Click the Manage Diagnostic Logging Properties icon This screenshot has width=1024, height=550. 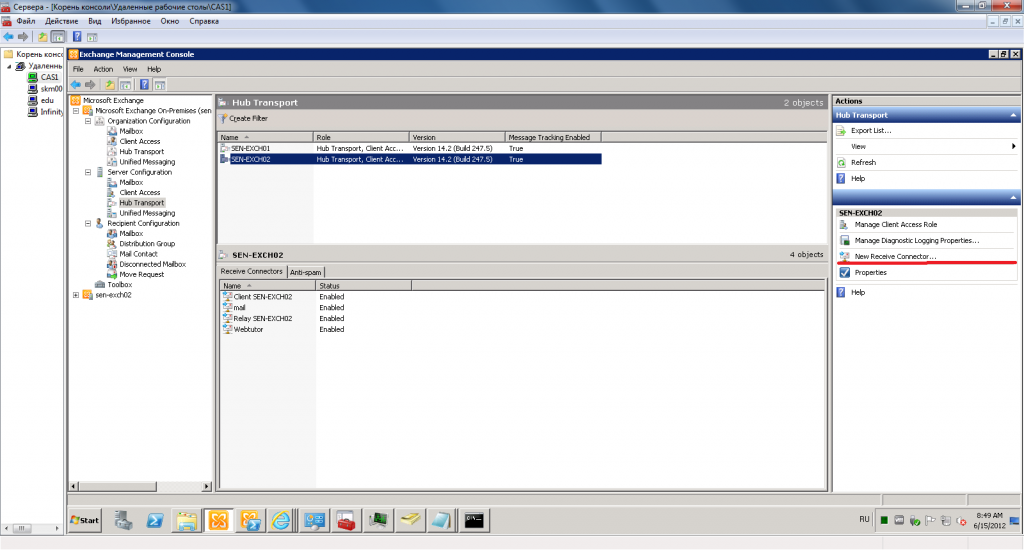pyautogui.click(x=844, y=240)
